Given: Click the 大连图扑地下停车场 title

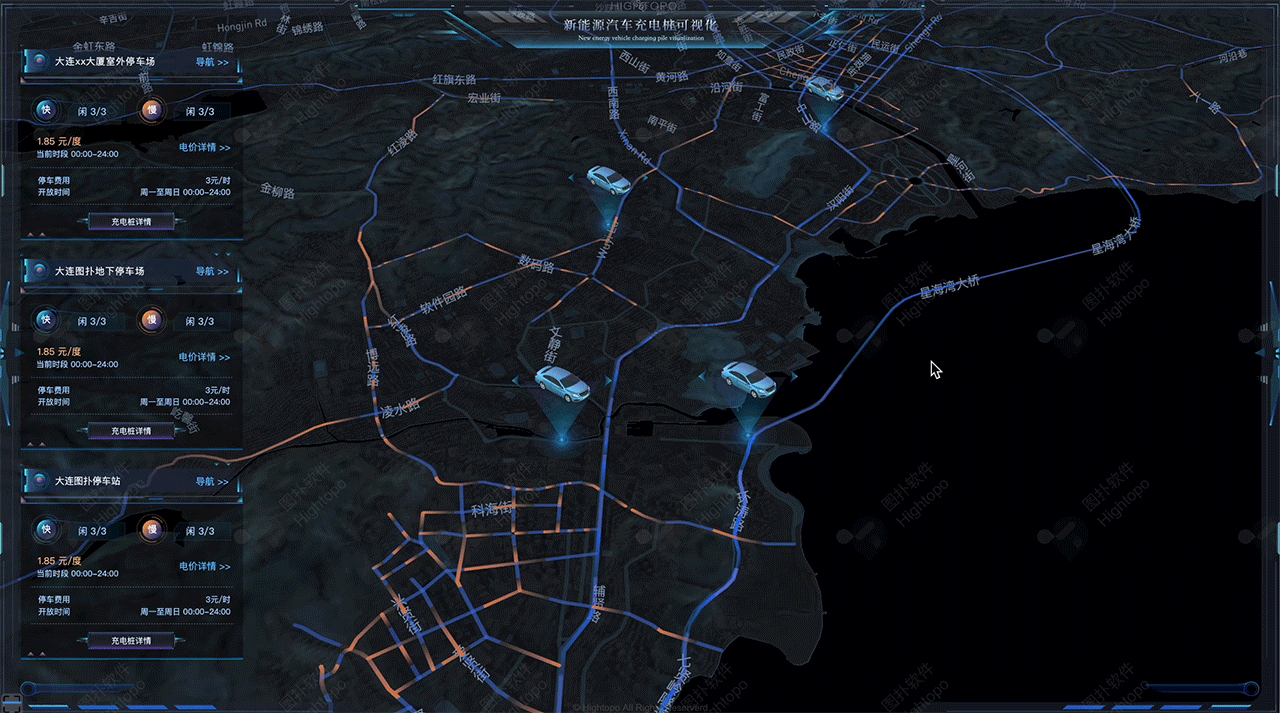Looking at the screenshot, I should pos(100,272).
